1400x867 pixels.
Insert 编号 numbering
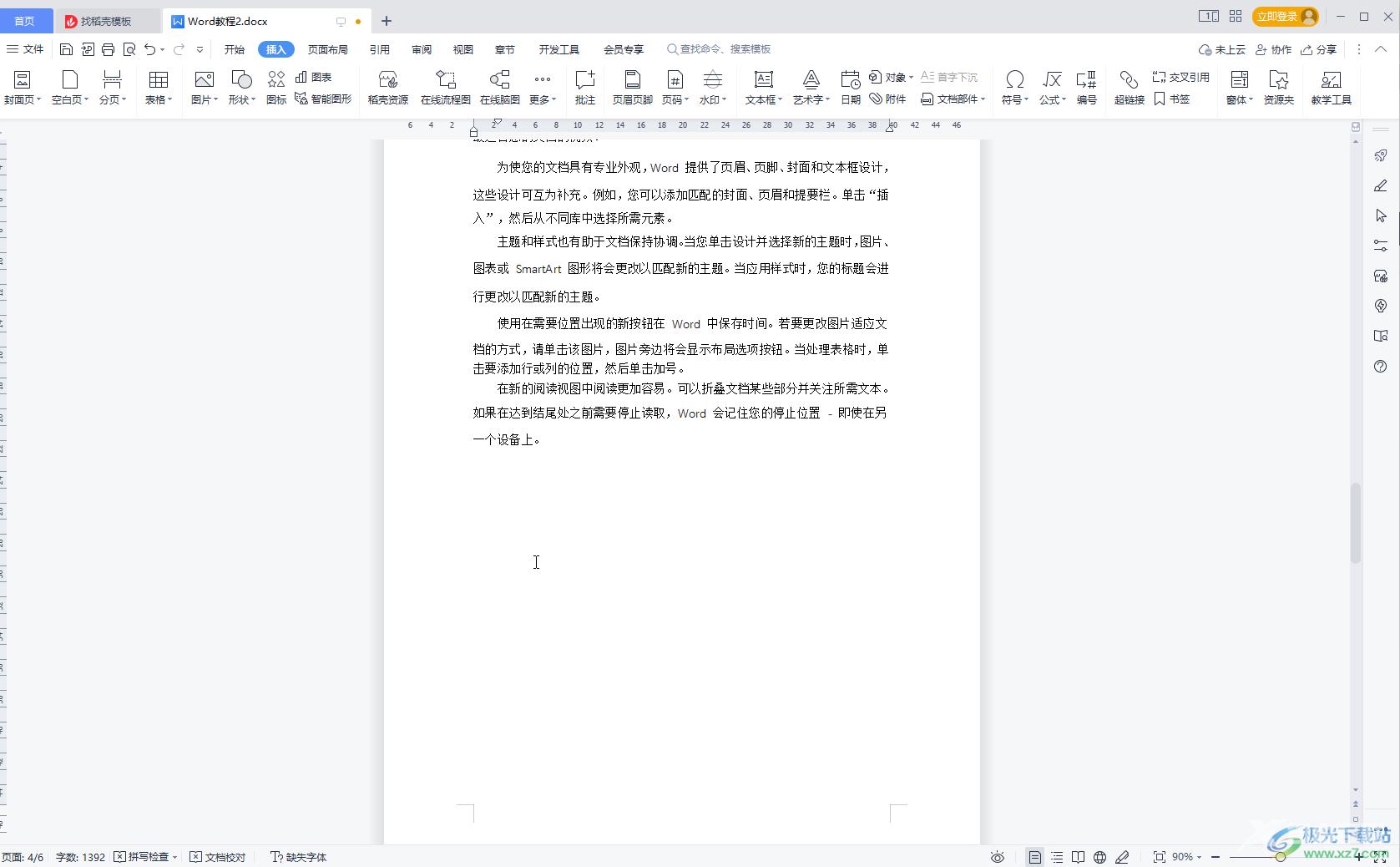pyautogui.click(x=1086, y=88)
